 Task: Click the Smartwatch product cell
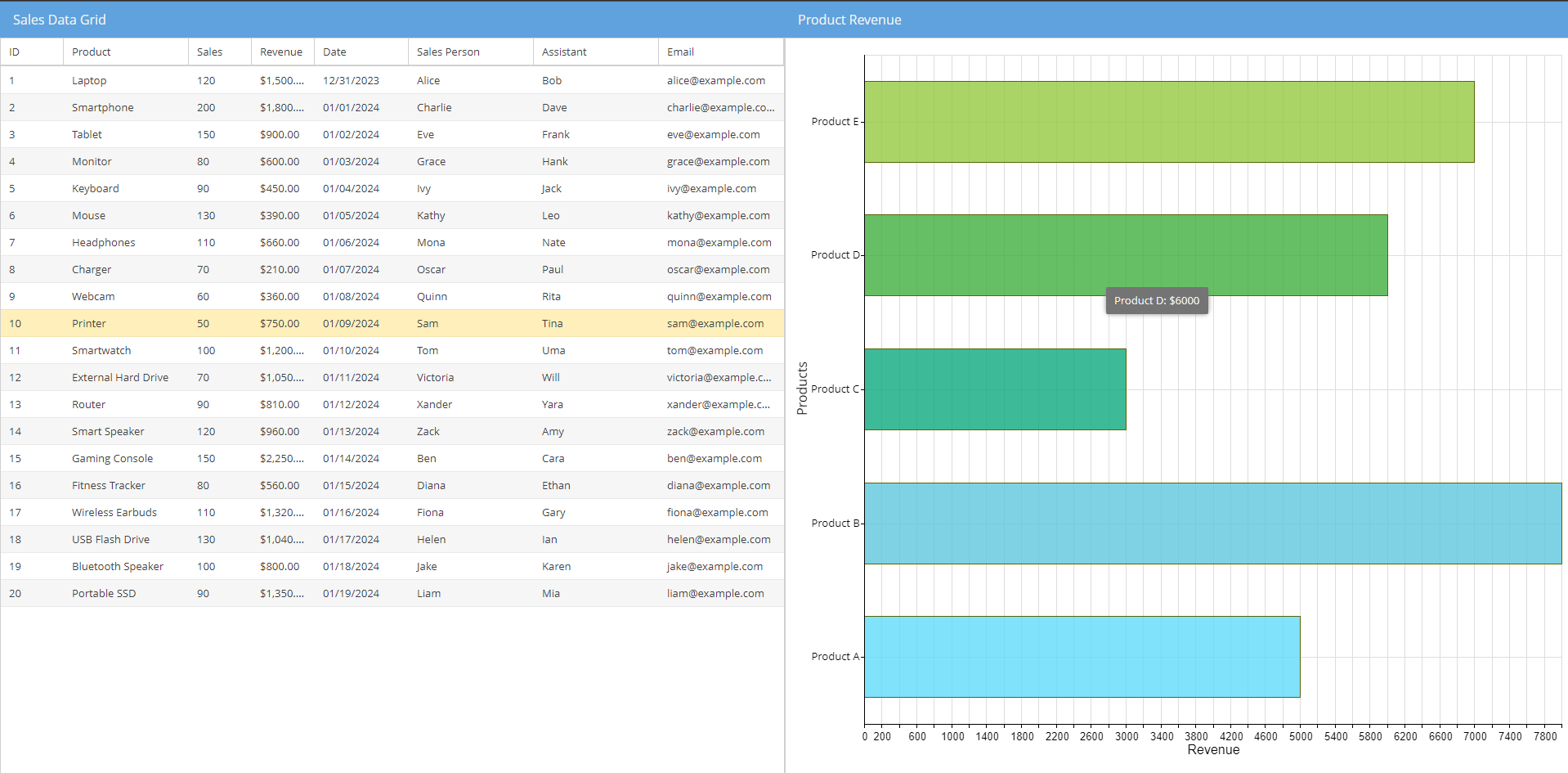click(126, 350)
